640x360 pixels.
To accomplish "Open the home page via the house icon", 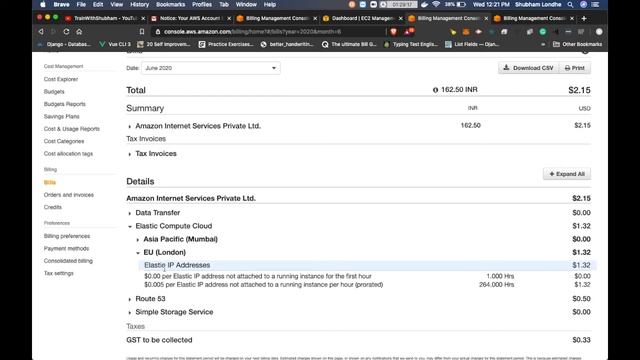I will pyautogui.click(x=79, y=31).
